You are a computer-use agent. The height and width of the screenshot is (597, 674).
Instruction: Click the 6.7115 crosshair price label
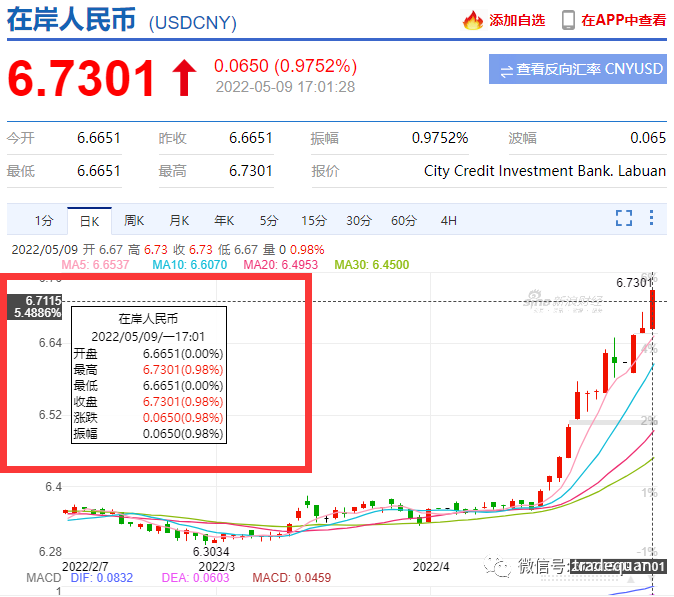point(43,300)
